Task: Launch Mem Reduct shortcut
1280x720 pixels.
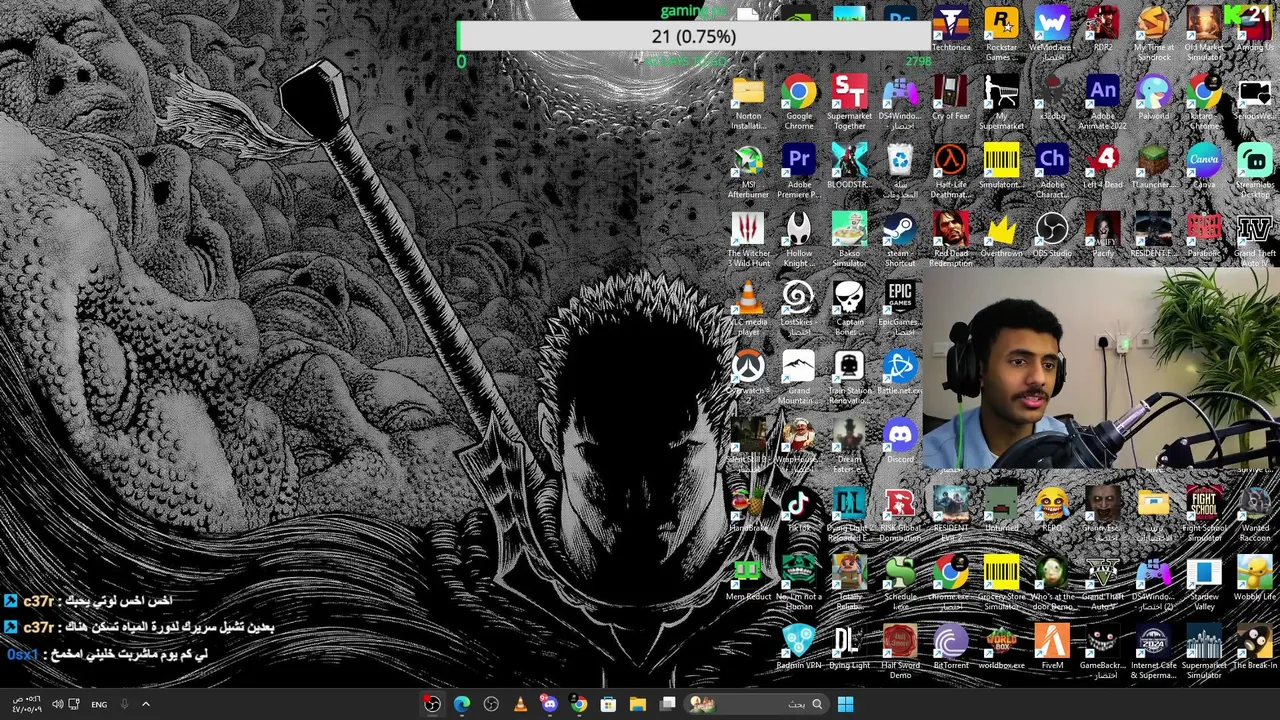Action: click(x=748, y=579)
